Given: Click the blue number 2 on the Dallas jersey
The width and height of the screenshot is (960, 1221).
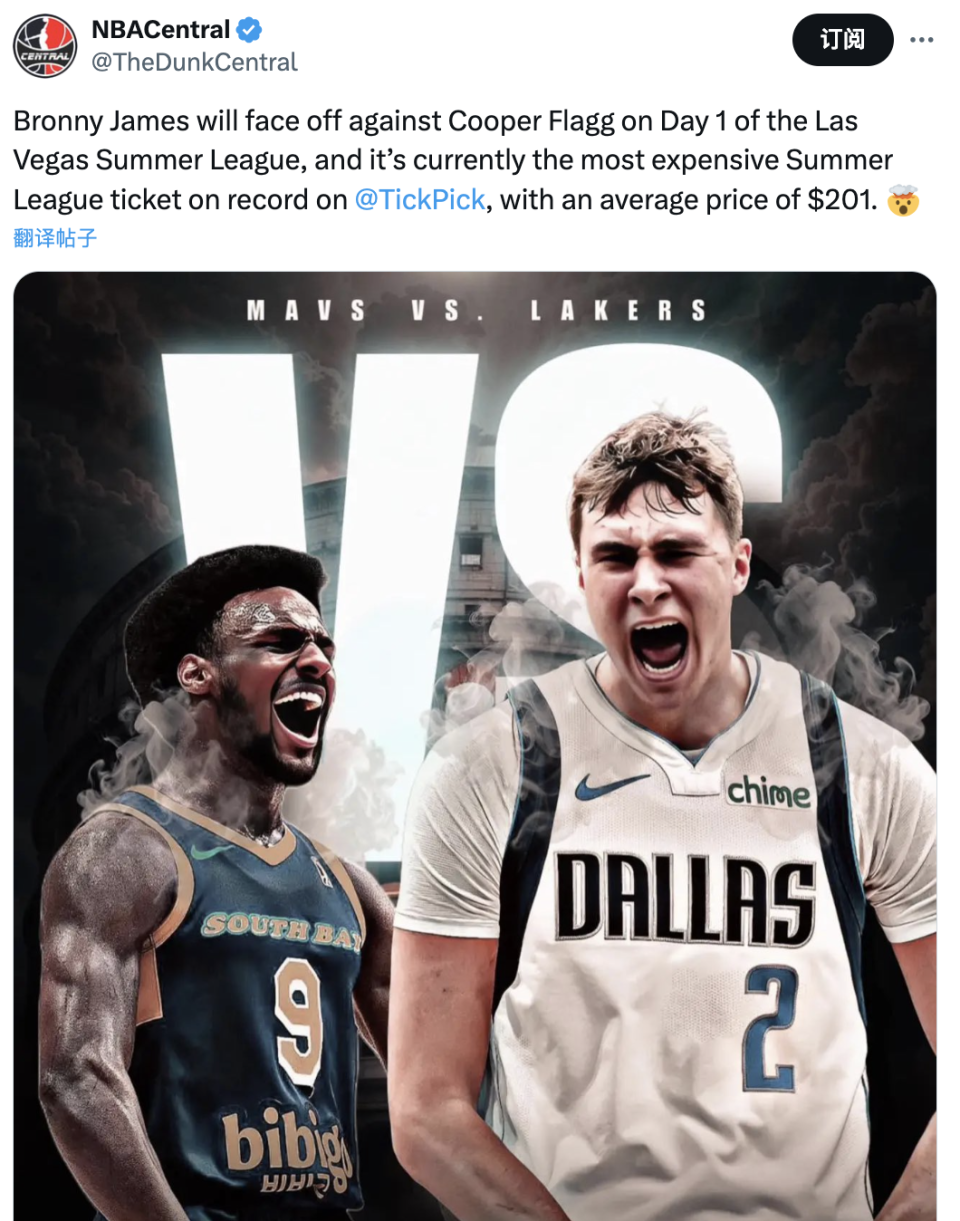Looking at the screenshot, I should pos(771,1027).
